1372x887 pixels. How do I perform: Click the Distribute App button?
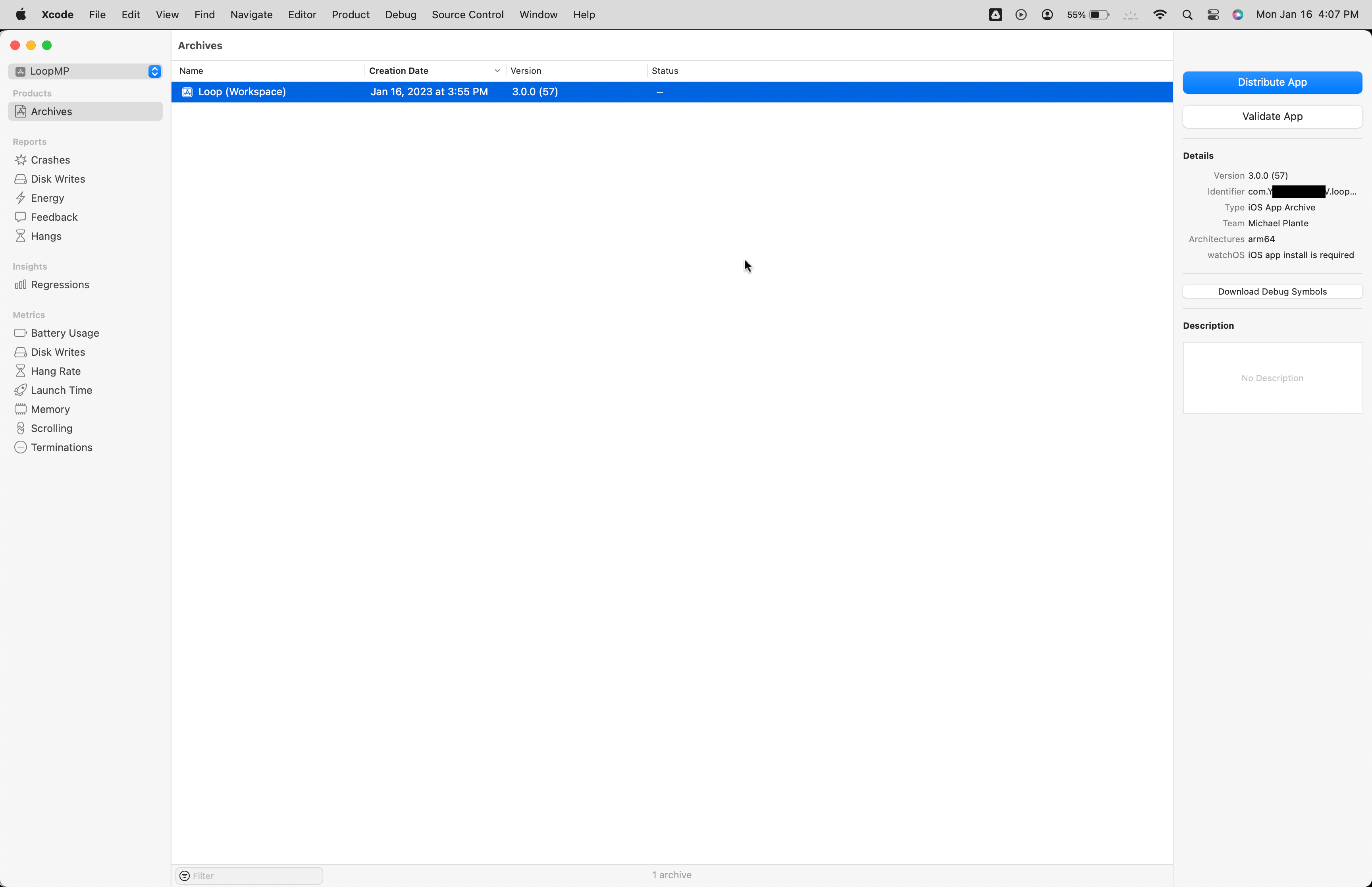(x=1272, y=82)
